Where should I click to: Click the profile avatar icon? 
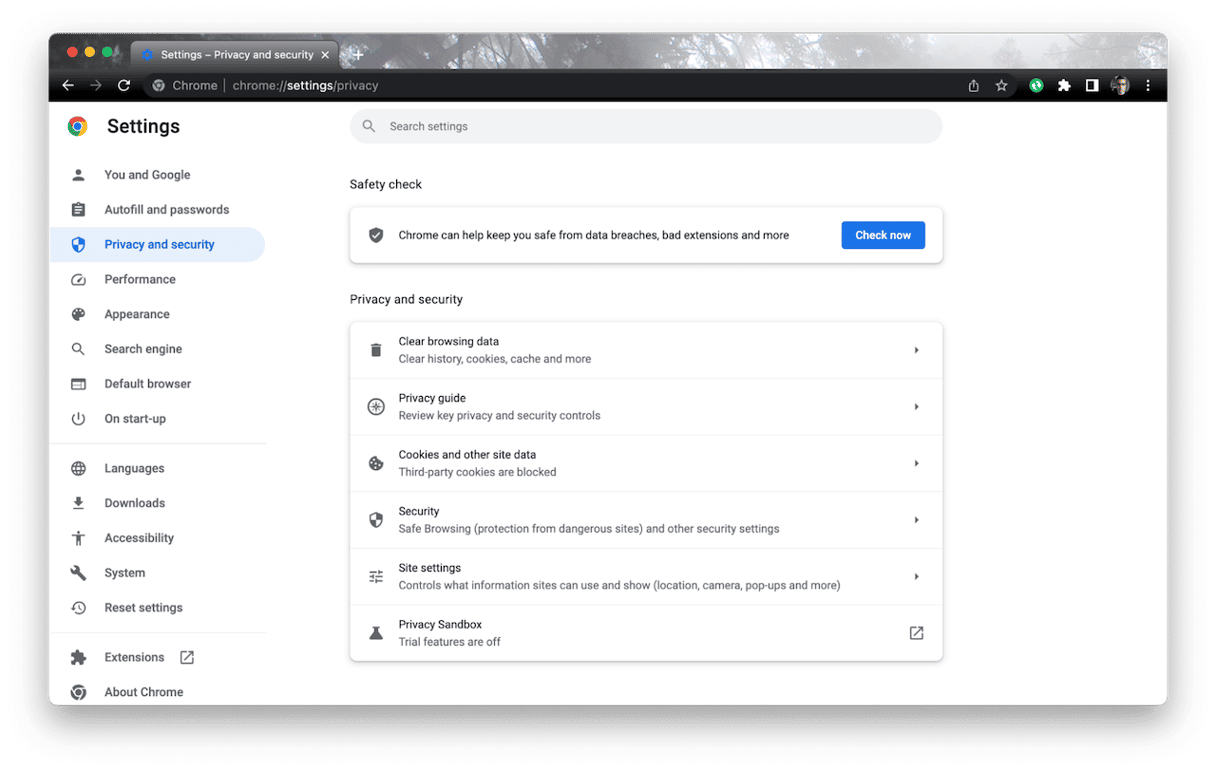tap(1120, 86)
